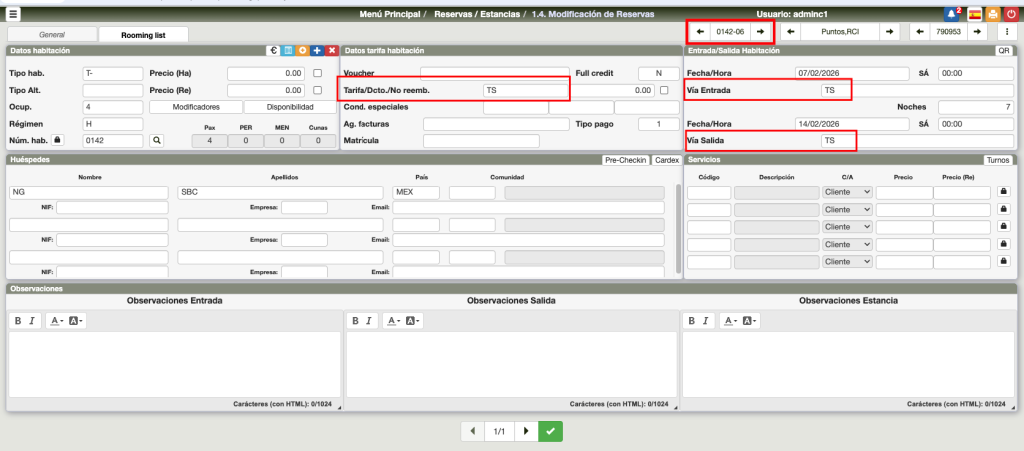Click the room number search magnifier

pos(156,141)
